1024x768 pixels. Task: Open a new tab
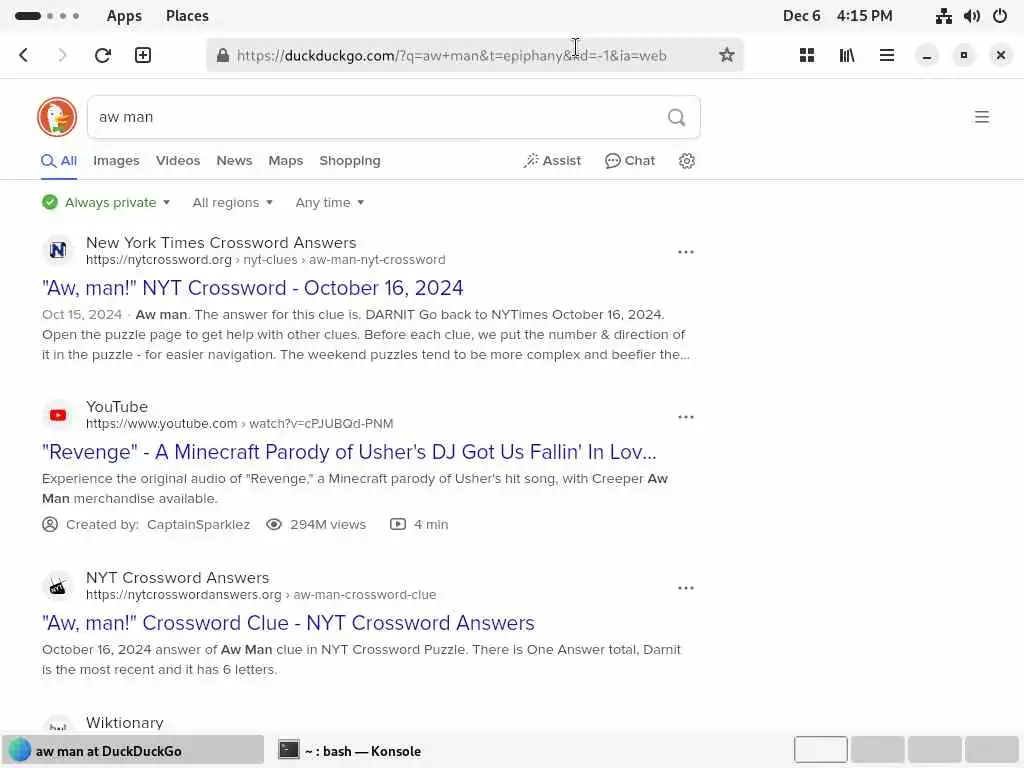142,55
